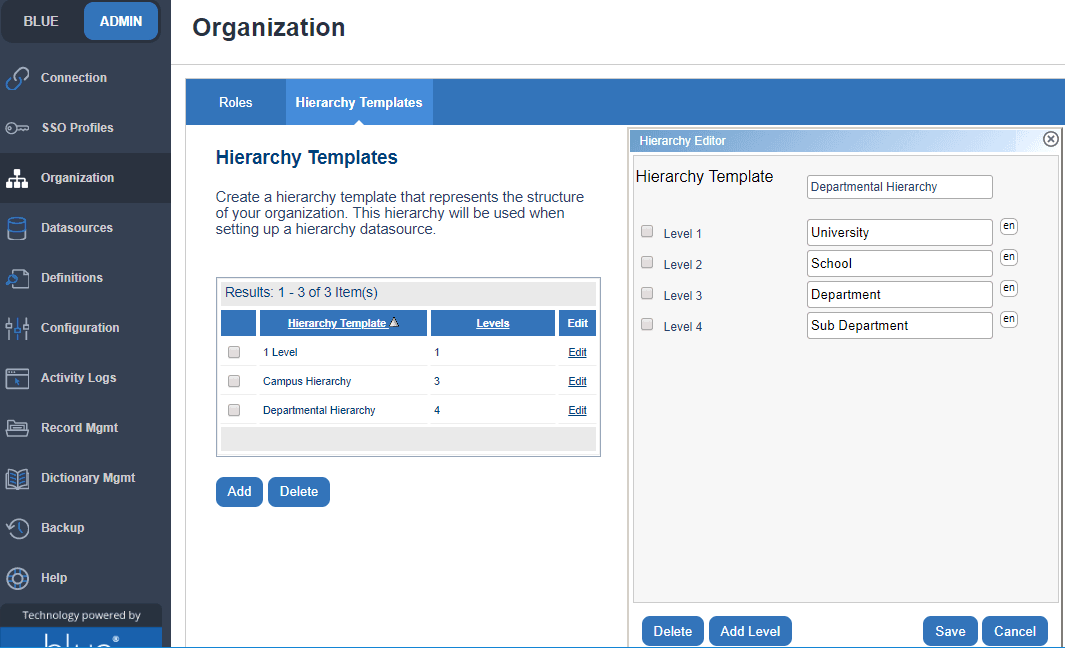The height and width of the screenshot is (648, 1065).
Task: Click the SSO Profiles key icon
Action: tap(17, 128)
